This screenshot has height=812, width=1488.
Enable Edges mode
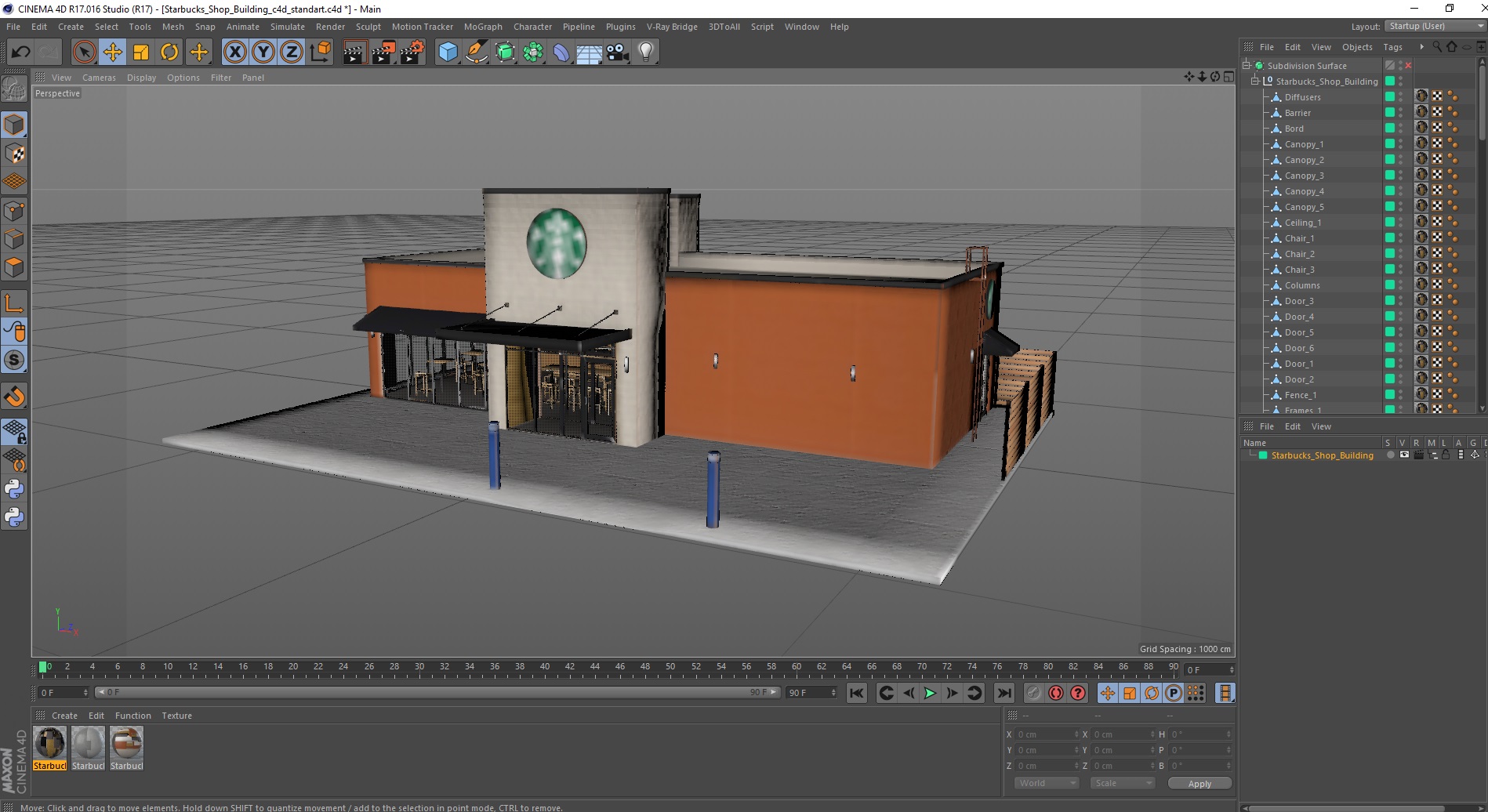[x=14, y=238]
